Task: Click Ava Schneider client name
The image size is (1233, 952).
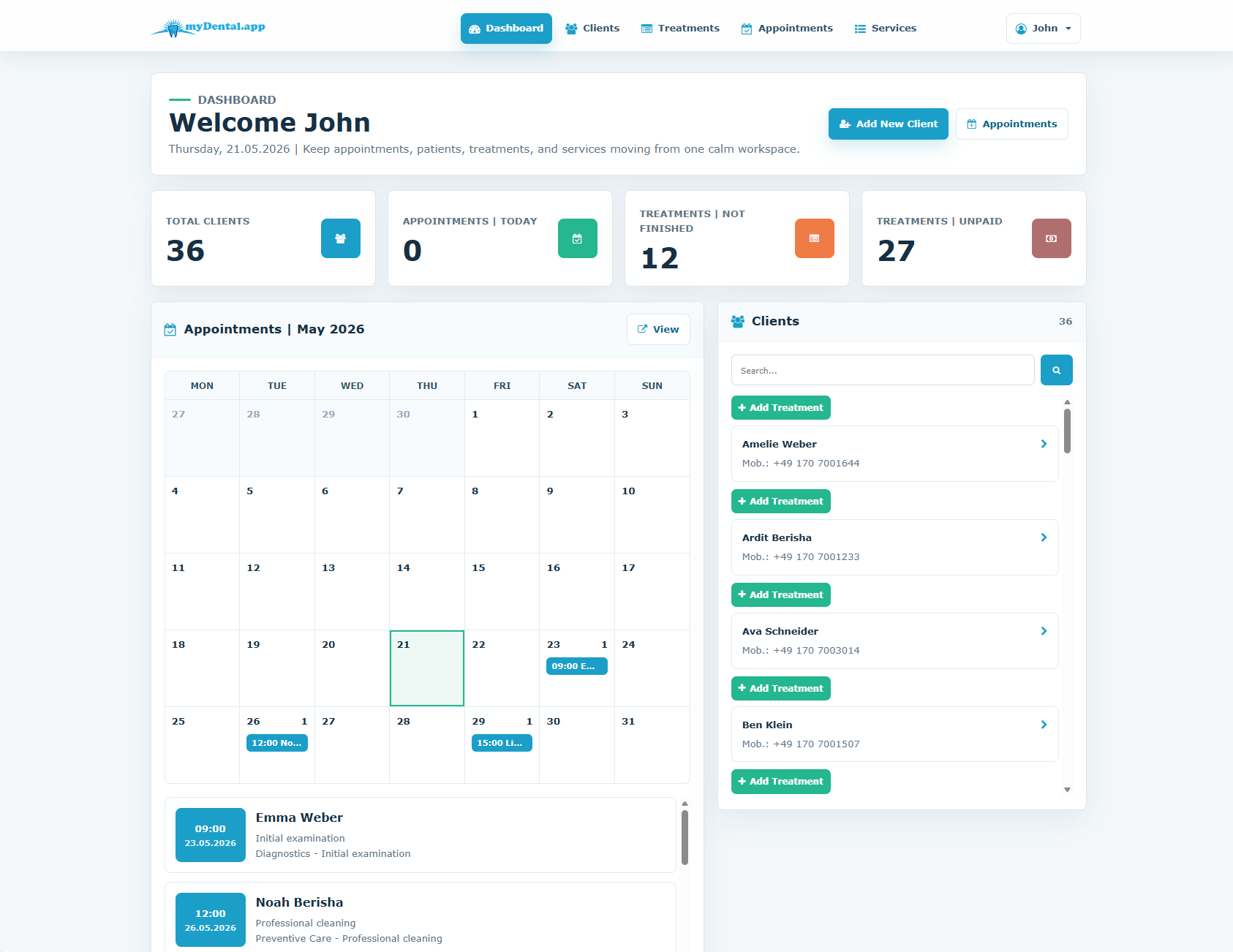Action: 780,631
